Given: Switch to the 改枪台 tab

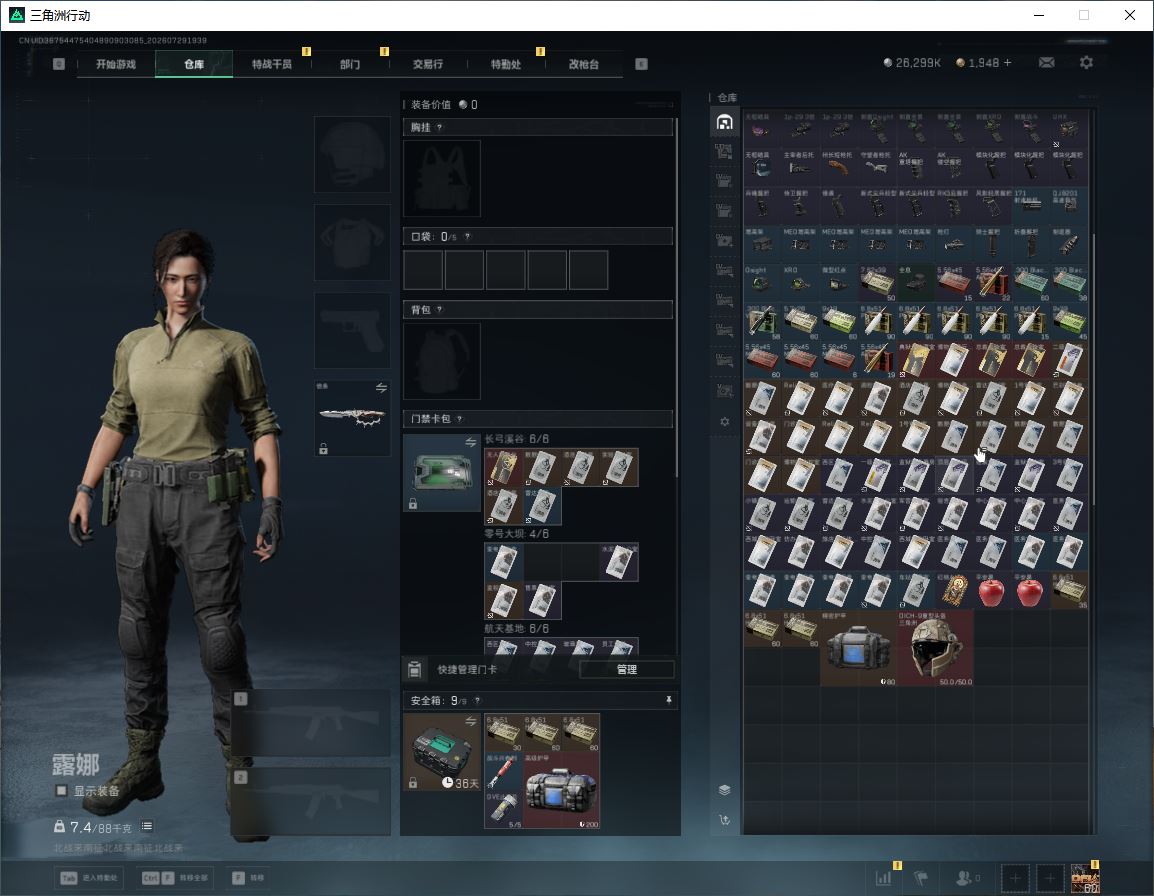Looking at the screenshot, I should pyautogui.click(x=584, y=64).
